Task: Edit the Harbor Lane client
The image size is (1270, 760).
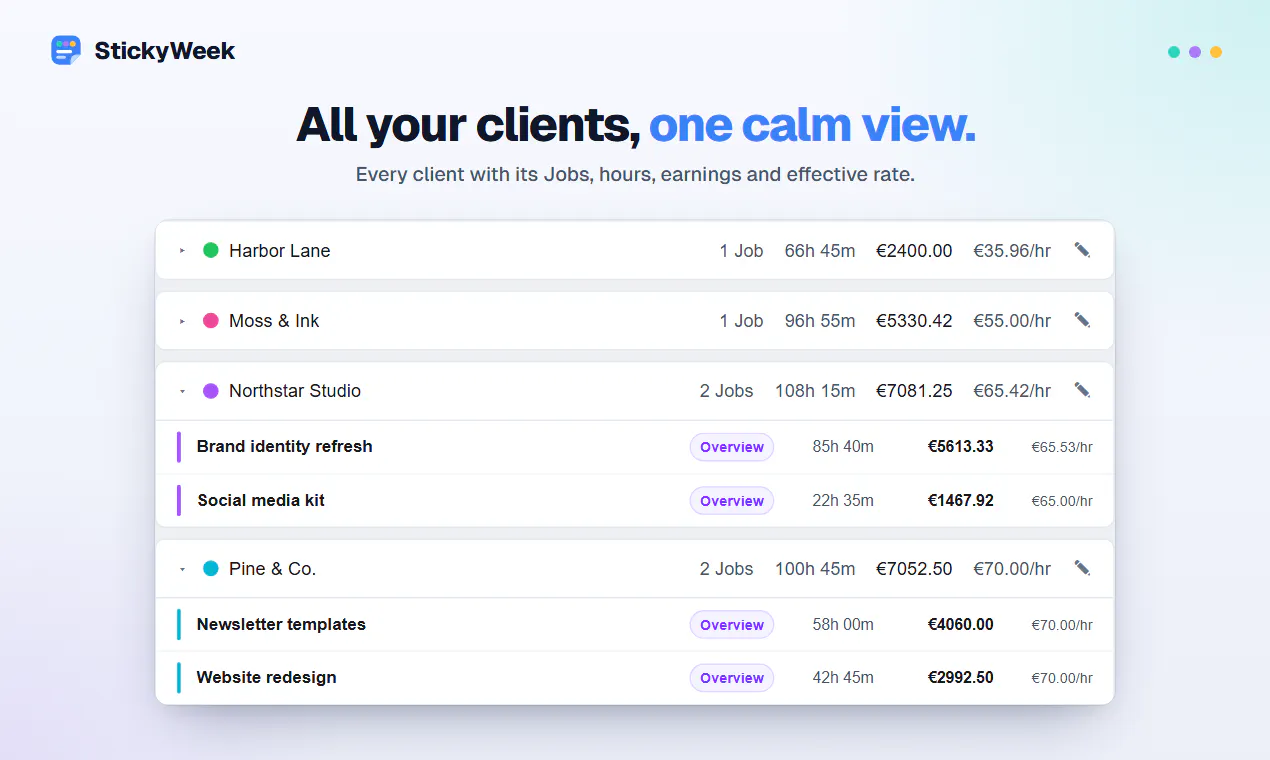Action: click(1082, 250)
